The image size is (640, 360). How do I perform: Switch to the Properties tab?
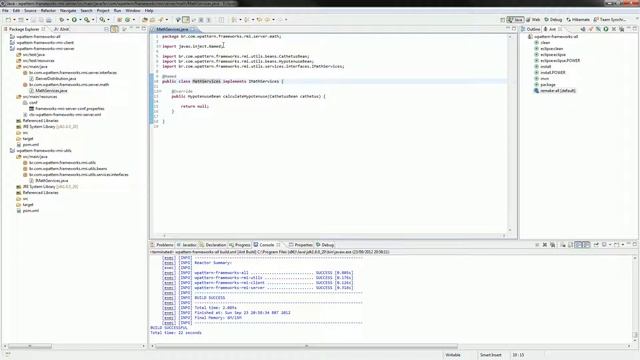click(x=301, y=245)
